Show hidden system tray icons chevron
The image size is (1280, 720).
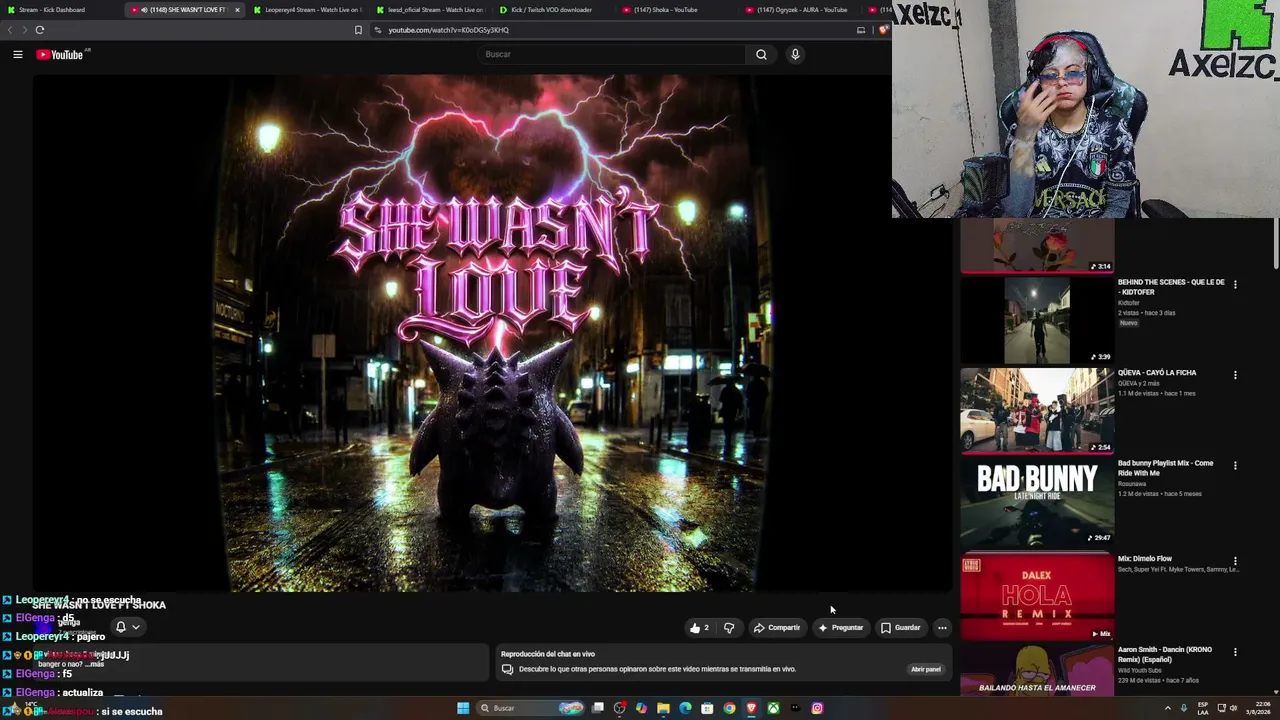1167,708
